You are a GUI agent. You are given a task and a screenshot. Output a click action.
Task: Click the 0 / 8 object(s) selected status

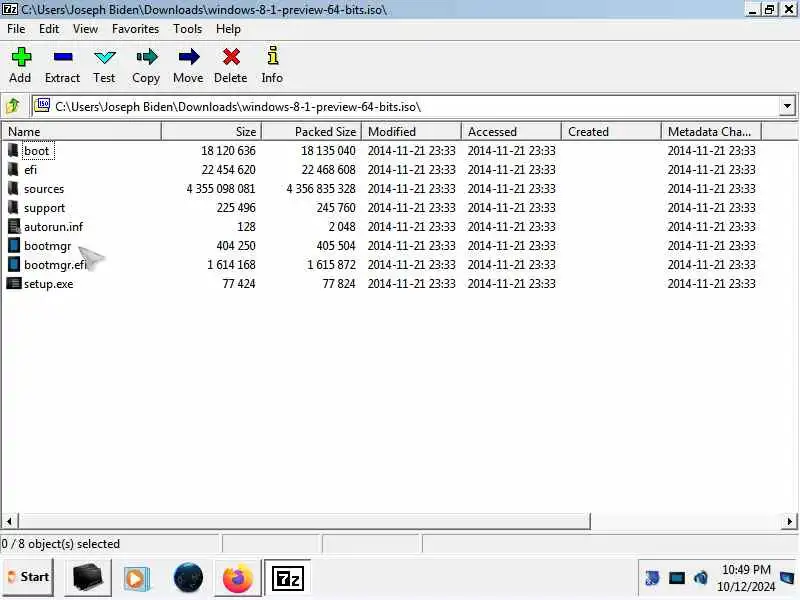(x=61, y=544)
